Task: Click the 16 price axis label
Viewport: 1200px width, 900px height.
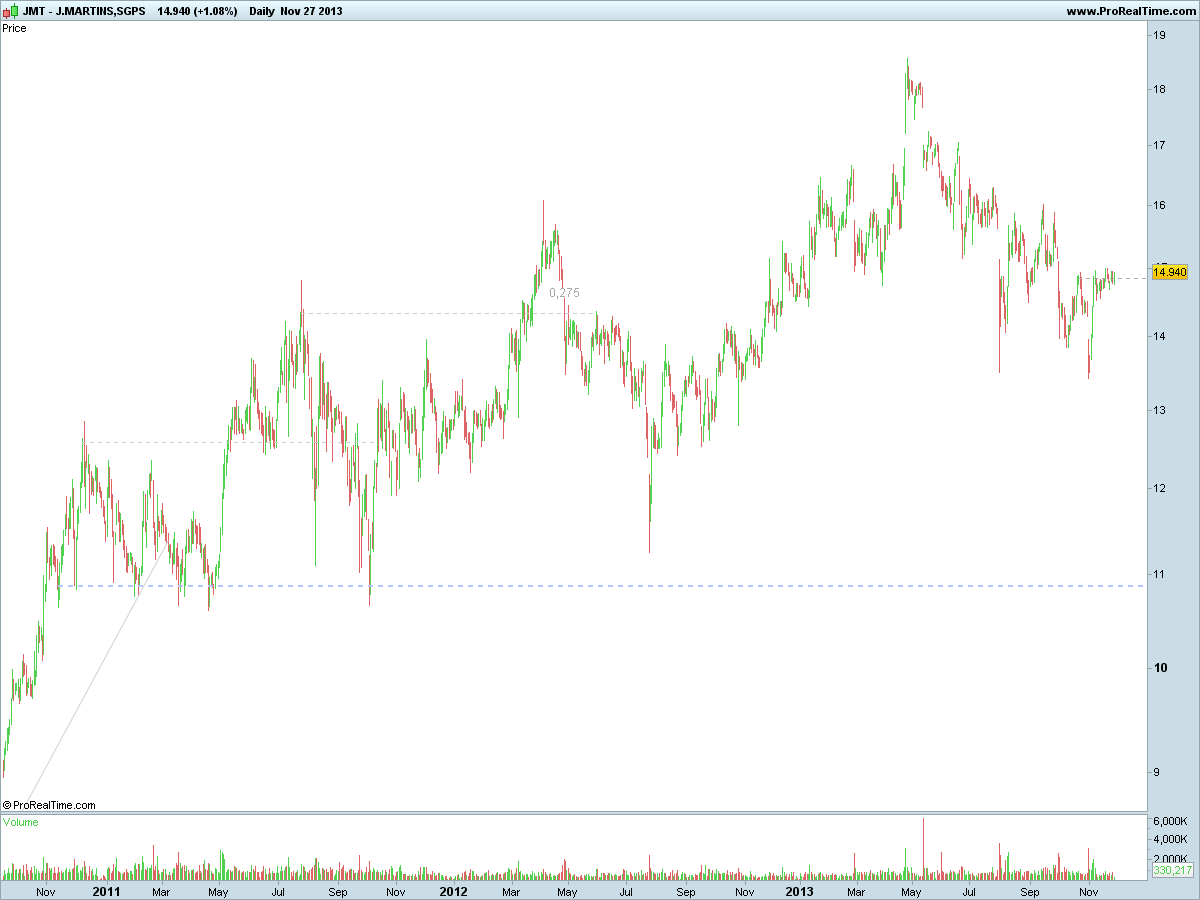Action: tap(1159, 205)
